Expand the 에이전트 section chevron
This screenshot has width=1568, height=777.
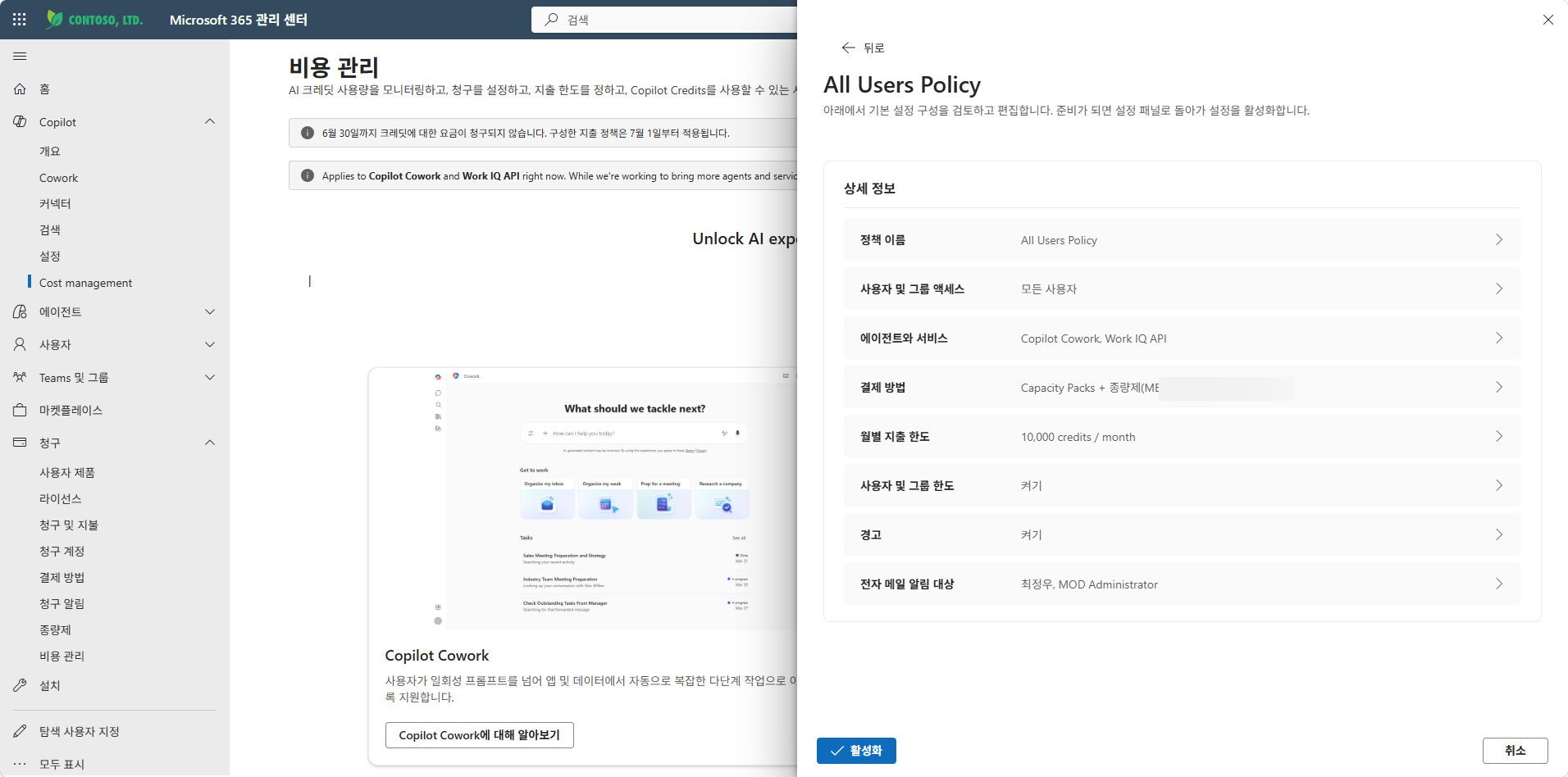click(210, 311)
